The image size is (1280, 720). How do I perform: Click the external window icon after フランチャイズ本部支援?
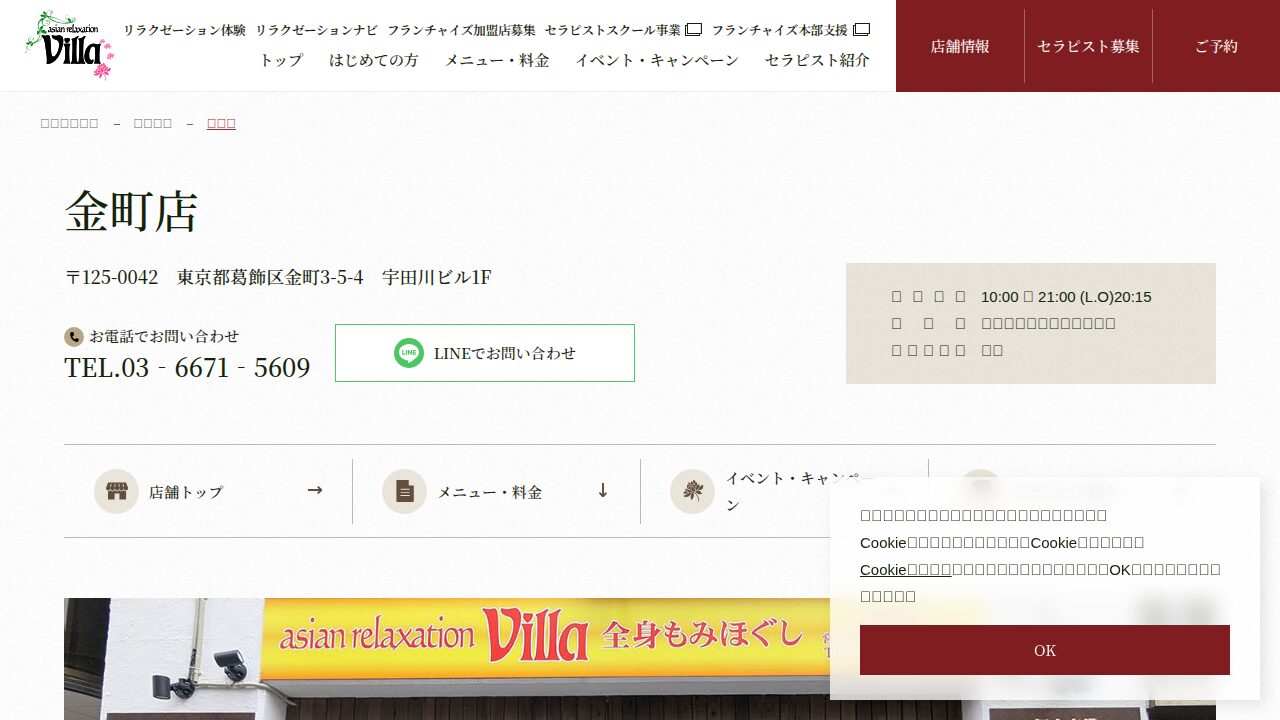[861, 30]
